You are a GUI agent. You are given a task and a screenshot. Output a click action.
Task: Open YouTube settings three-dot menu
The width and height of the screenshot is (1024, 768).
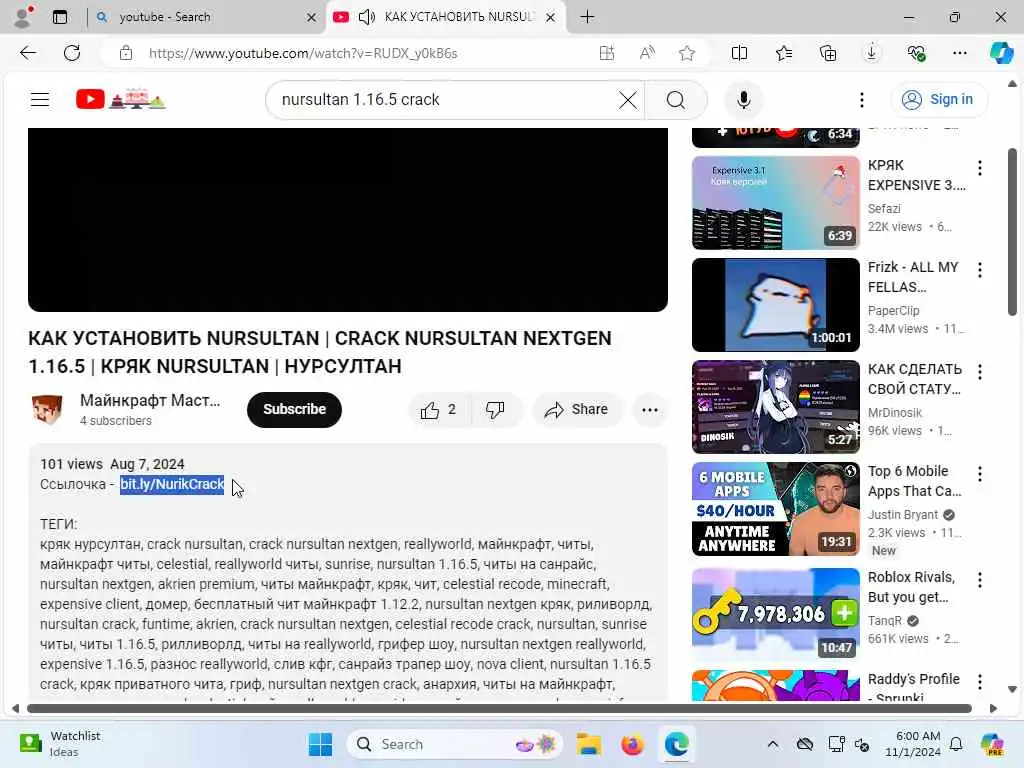coord(862,100)
